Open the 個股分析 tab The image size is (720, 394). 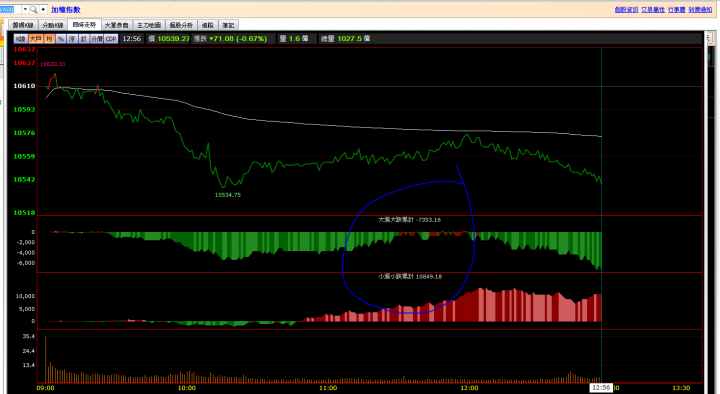(x=181, y=25)
